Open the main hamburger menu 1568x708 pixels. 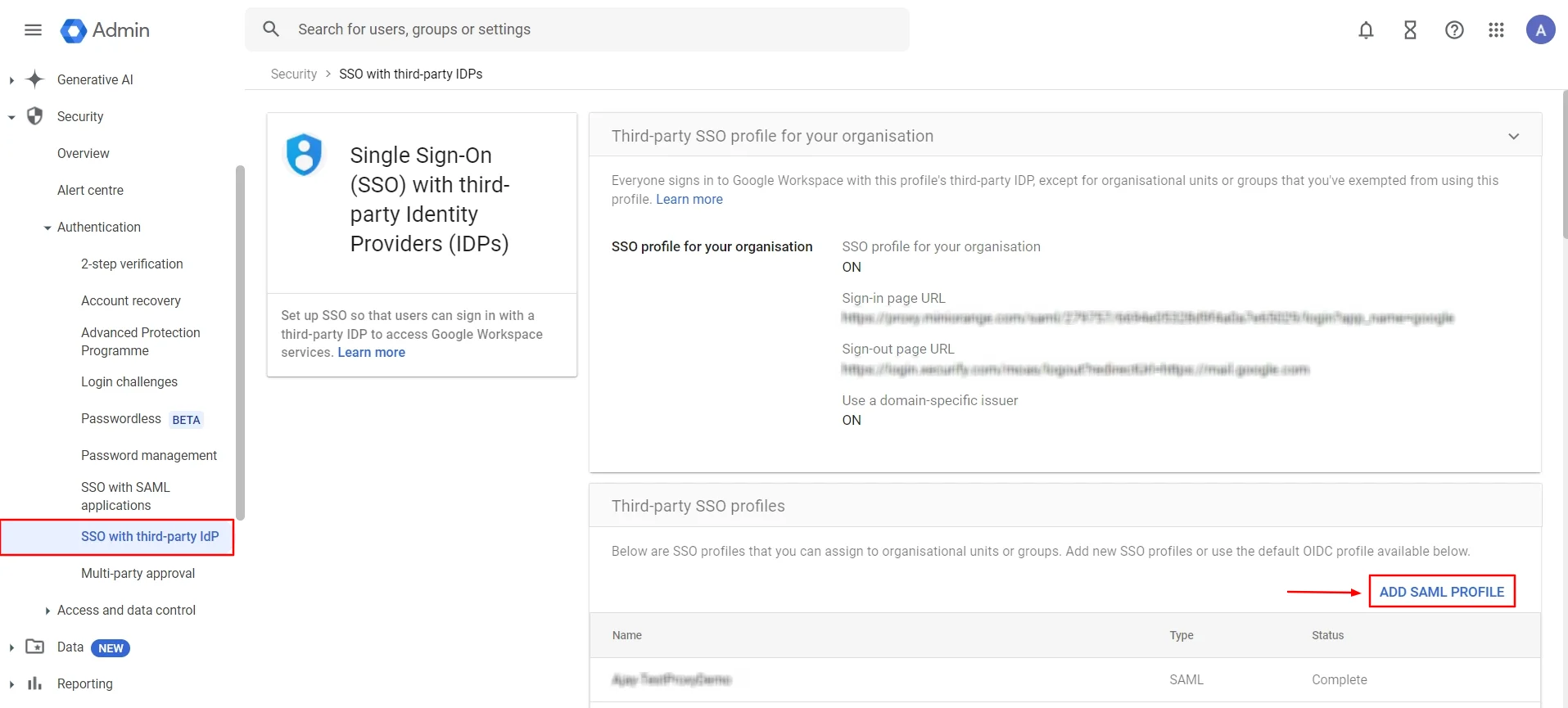click(33, 30)
